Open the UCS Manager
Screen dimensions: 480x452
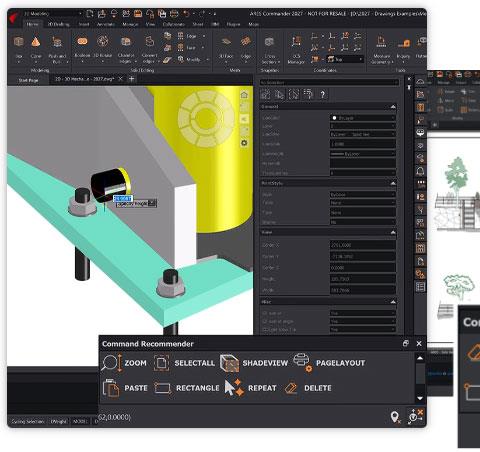coord(296,49)
